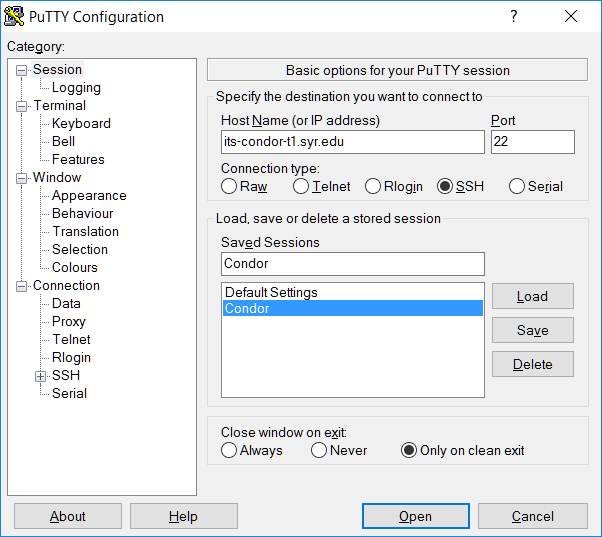This screenshot has height=537, width=602.
Task: Open the Terminal category
Action: 60,106
